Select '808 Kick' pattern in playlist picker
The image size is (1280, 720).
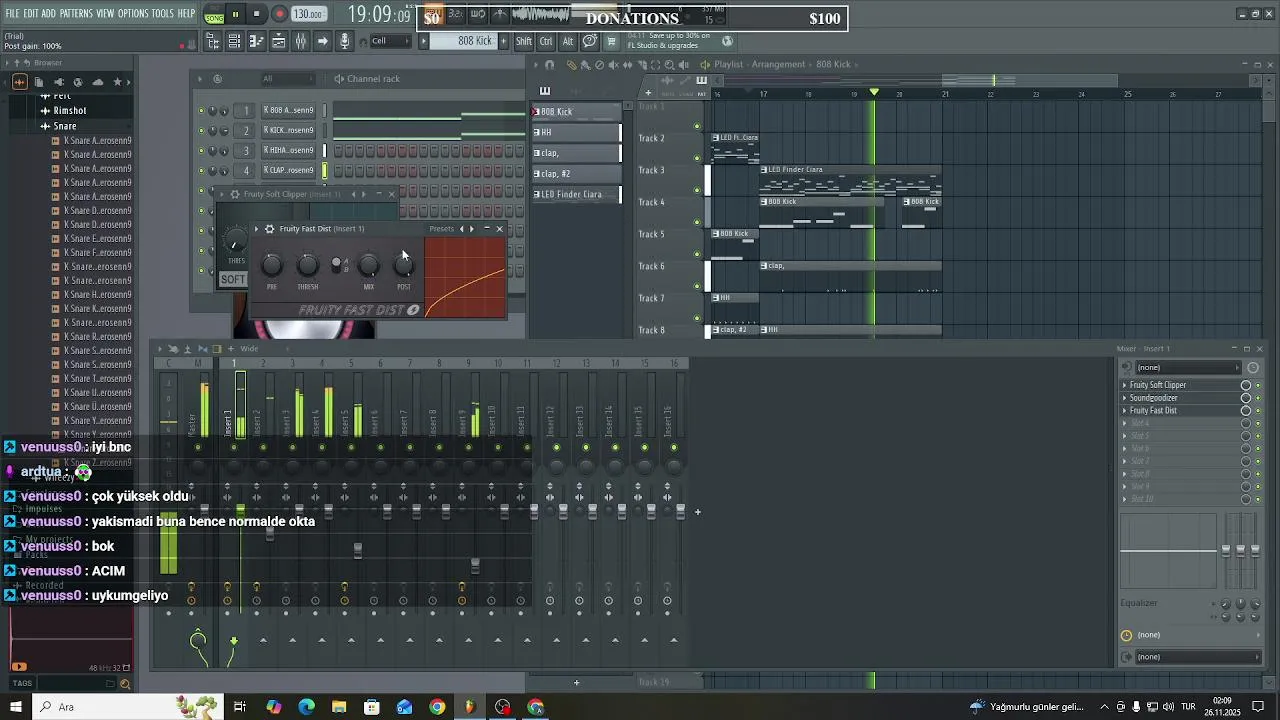point(576,112)
